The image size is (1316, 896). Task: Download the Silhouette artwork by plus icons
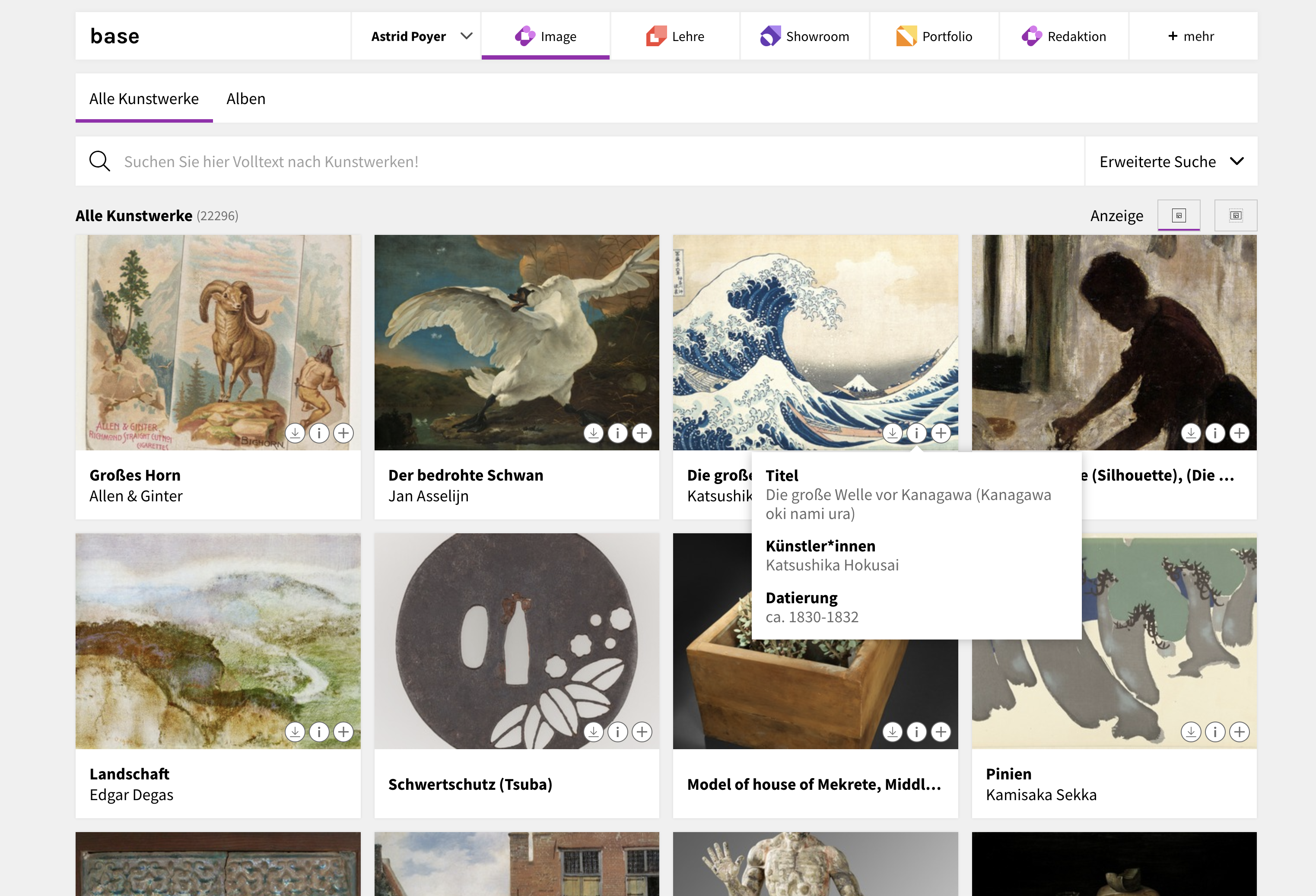pos(1191,433)
